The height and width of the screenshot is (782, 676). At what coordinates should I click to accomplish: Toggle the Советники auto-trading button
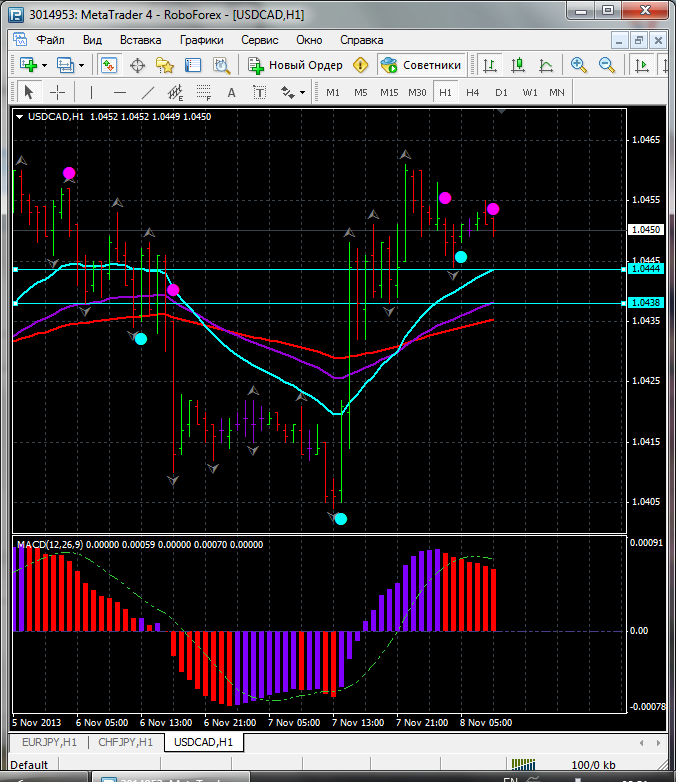(x=421, y=65)
